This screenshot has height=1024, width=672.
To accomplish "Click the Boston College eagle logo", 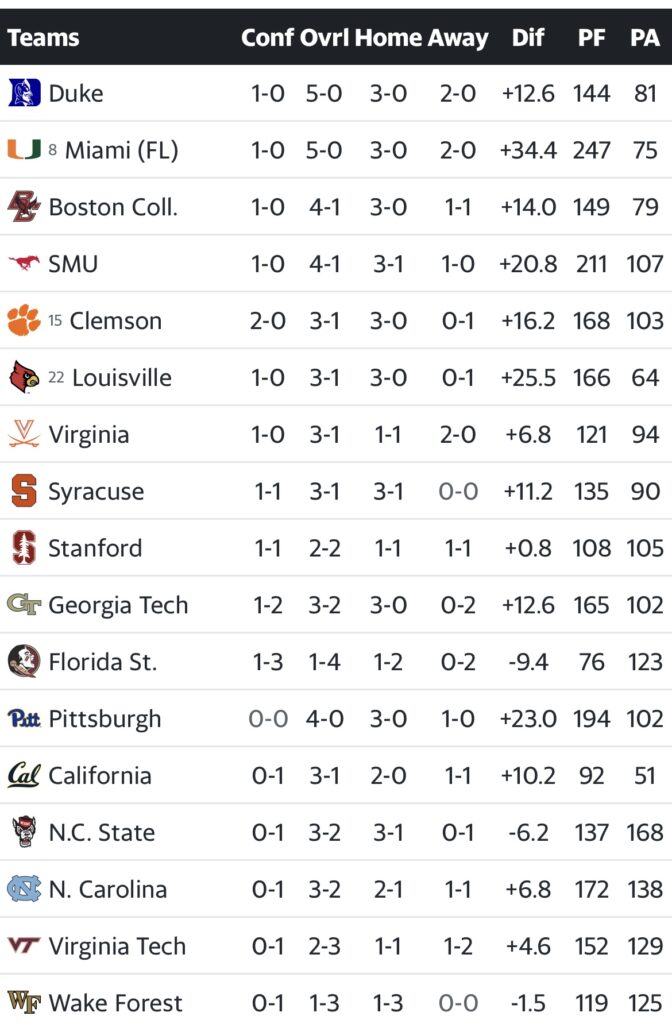I will click(x=24, y=207).
